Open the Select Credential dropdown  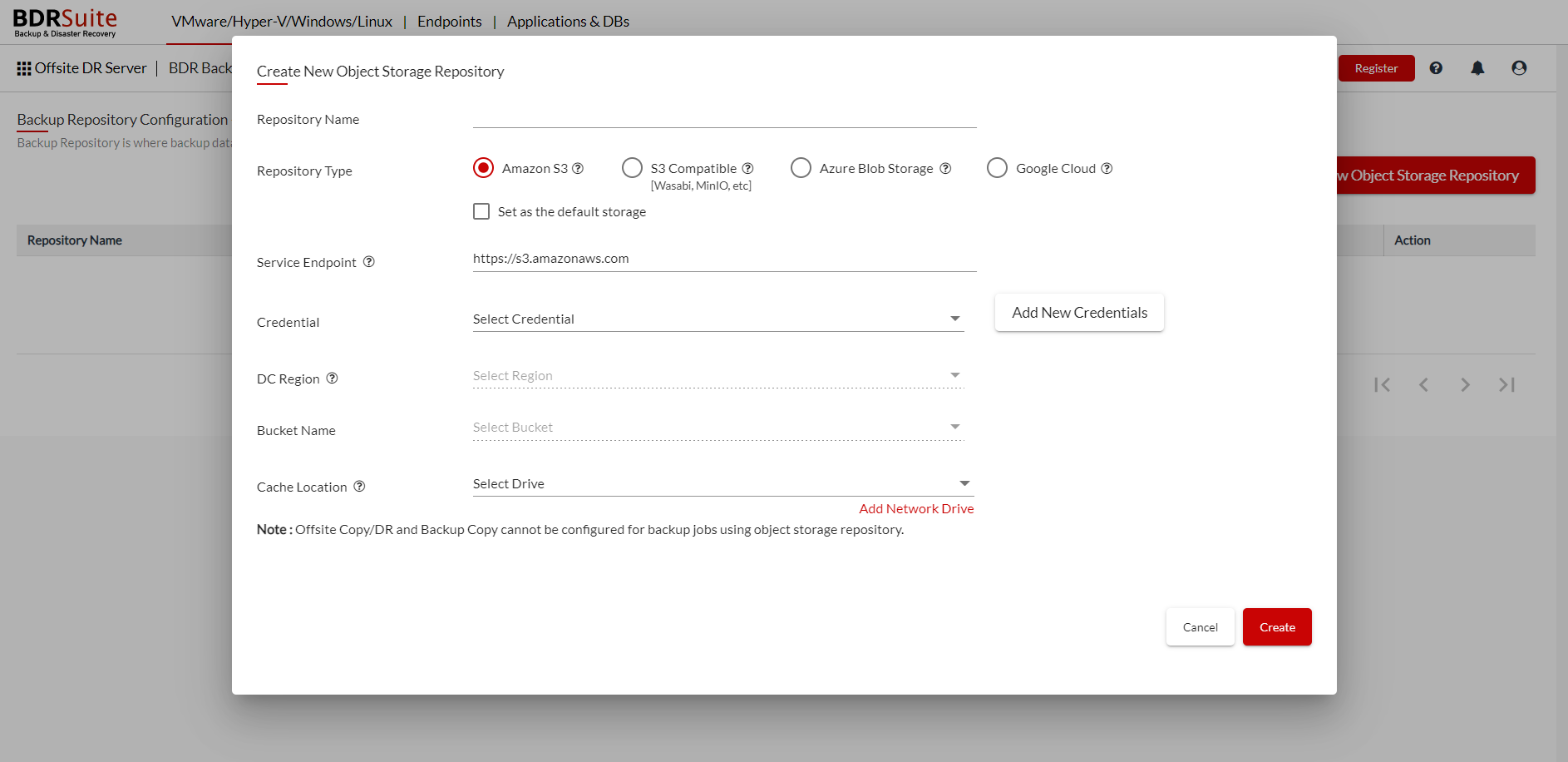click(718, 319)
